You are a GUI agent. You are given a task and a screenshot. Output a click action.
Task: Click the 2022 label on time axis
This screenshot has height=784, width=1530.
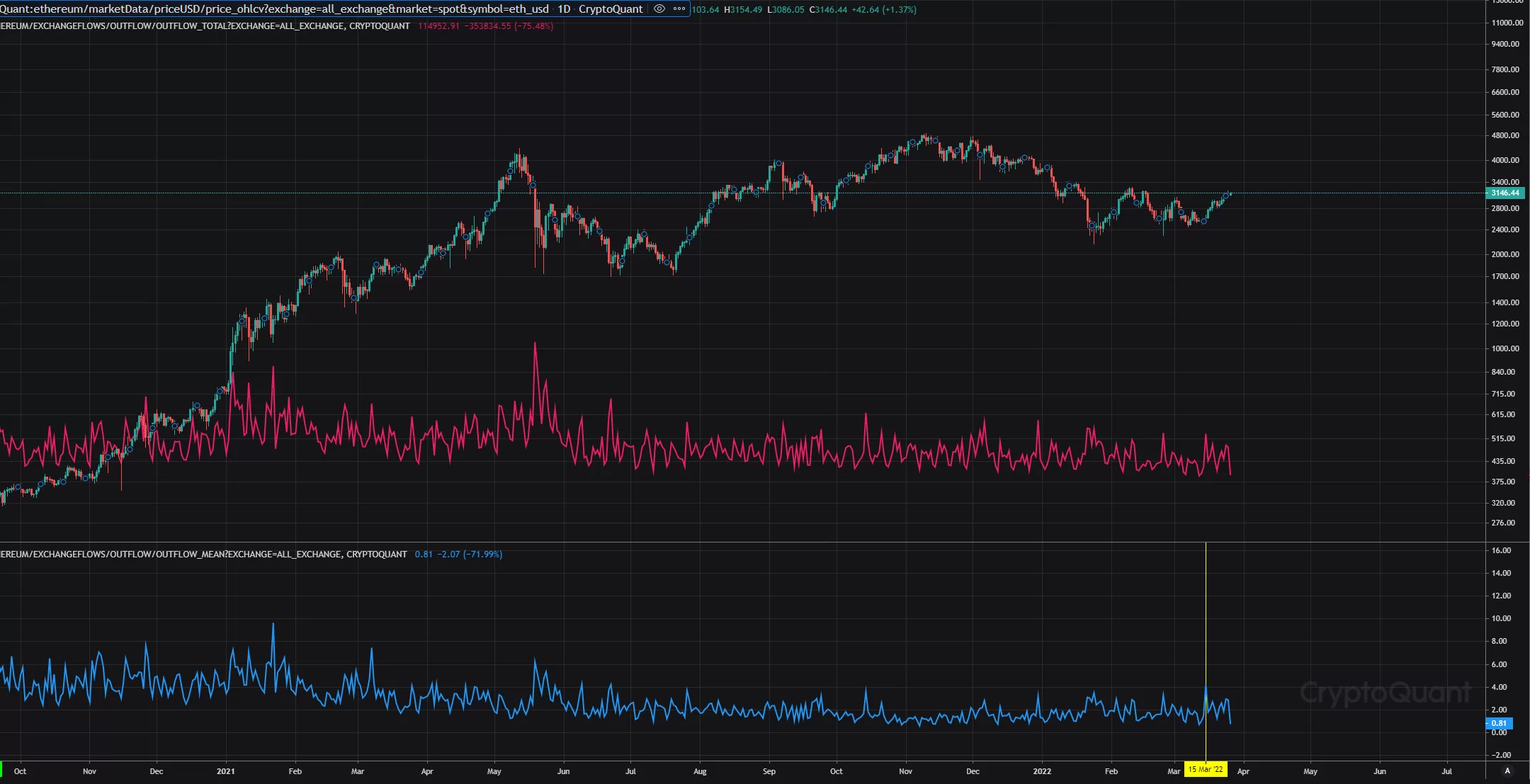[x=1042, y=771]
